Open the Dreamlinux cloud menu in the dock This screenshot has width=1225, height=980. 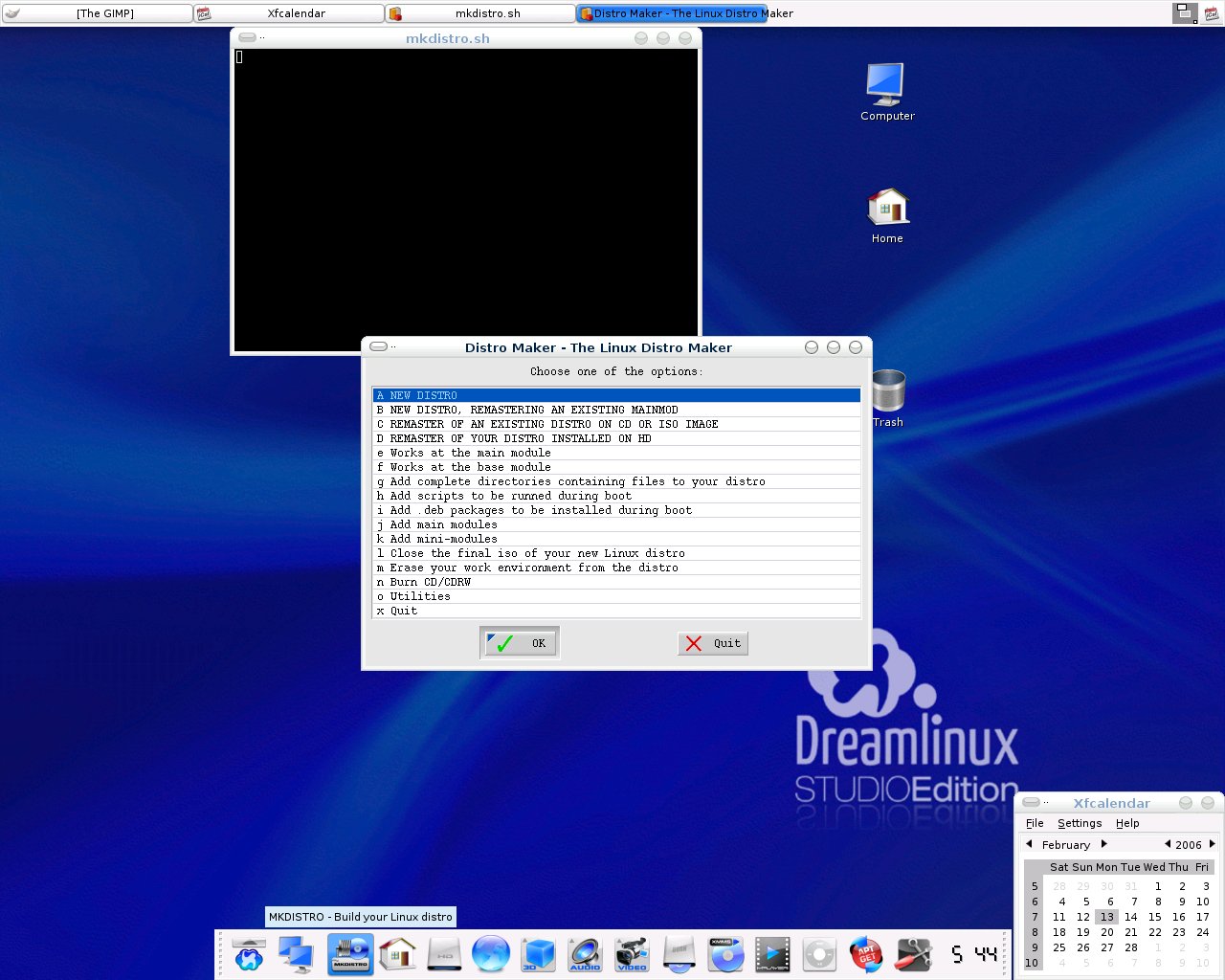pos(249,954)
